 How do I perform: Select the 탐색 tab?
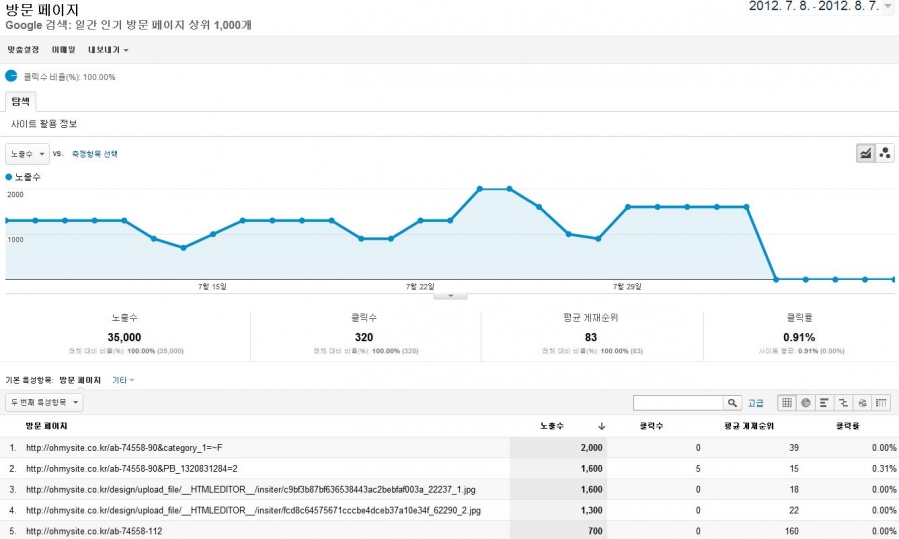21,101
